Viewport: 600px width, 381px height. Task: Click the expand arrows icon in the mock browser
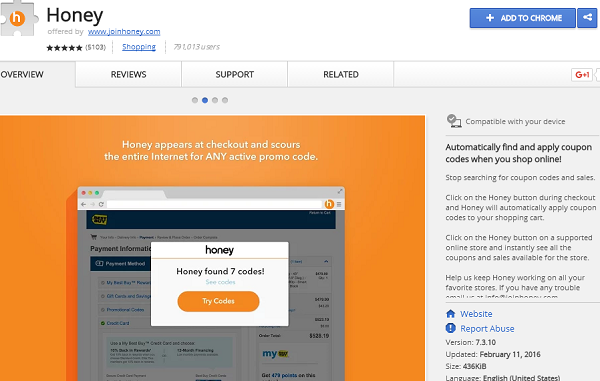tap(340, 191)
